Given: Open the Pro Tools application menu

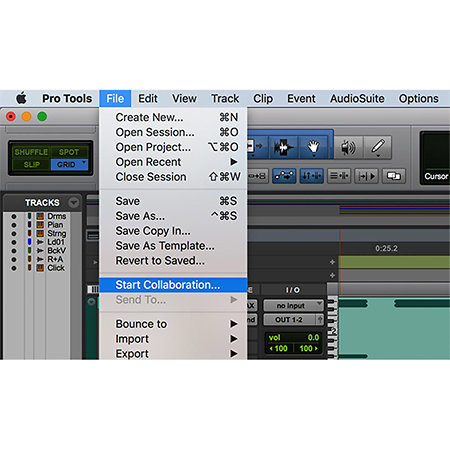Looking at the screenshot, I should (67, 98).
